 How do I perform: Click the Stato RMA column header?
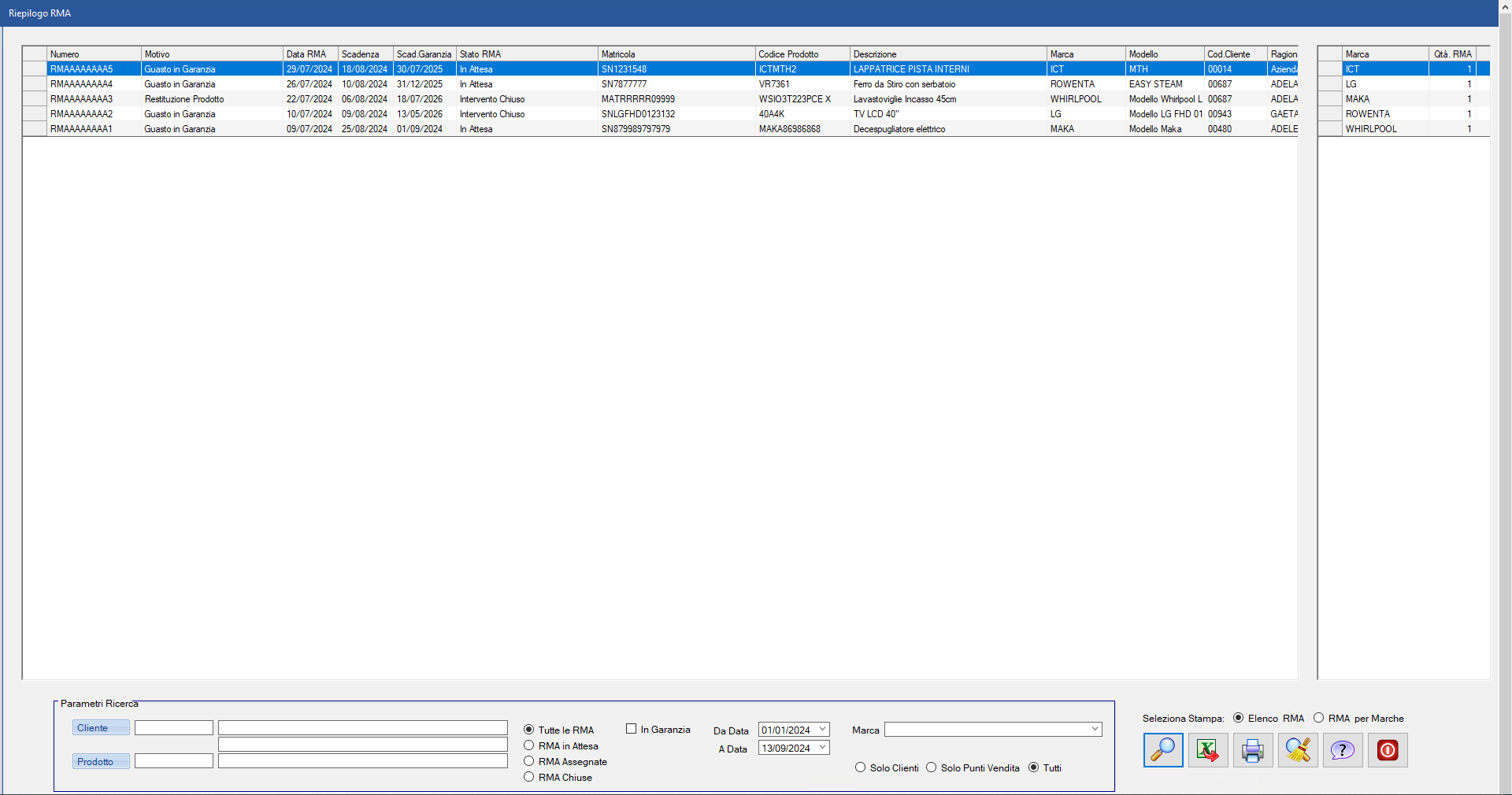[526, 54]
